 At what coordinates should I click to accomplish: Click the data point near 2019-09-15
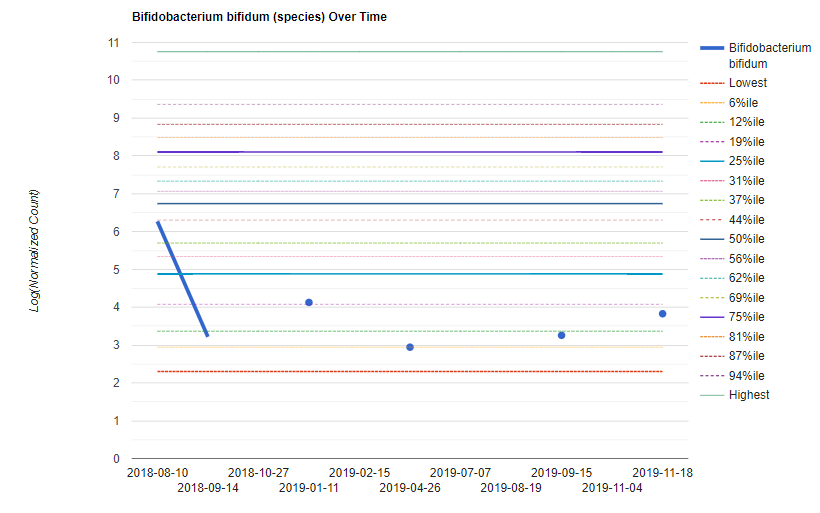(562, 335)
